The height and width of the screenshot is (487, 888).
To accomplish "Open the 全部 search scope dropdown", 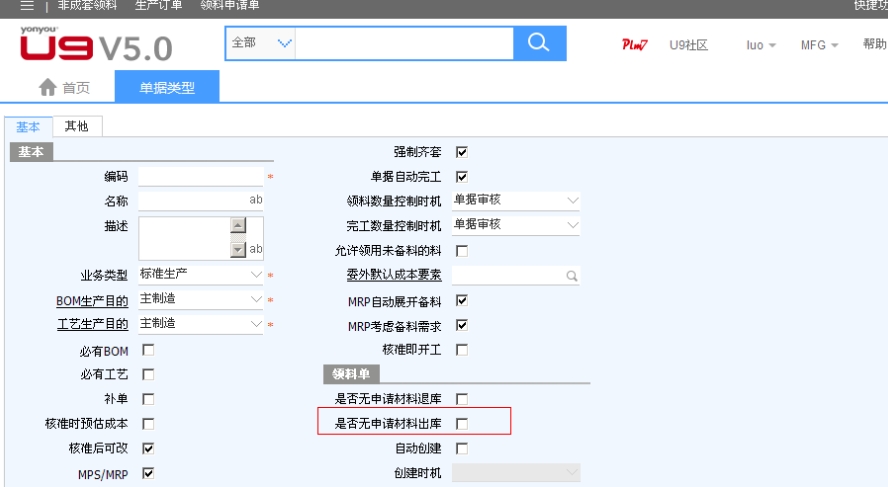I will pos(261,43).
